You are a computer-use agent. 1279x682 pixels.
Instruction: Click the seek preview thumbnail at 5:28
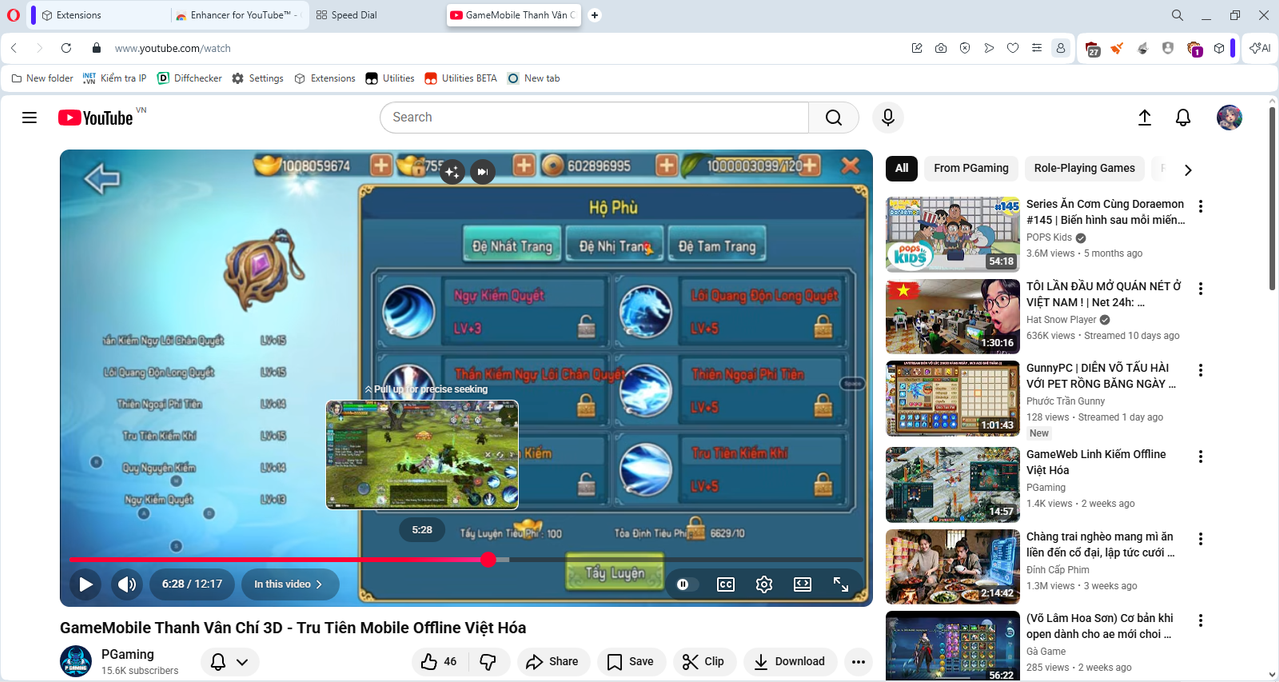coord(422,455)
